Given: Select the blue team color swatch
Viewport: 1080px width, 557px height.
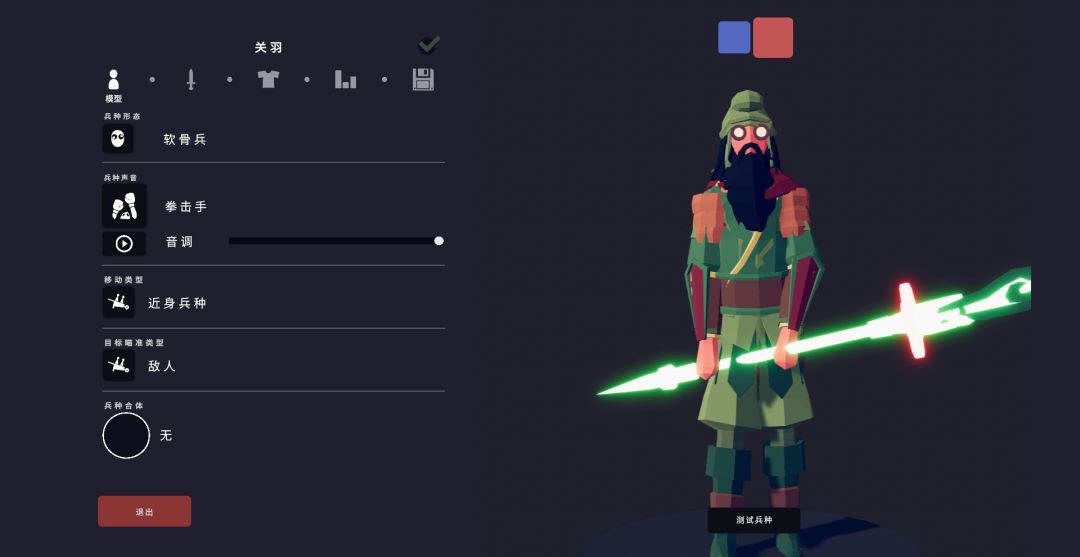Looking at the screenshot, I should 734,37.
